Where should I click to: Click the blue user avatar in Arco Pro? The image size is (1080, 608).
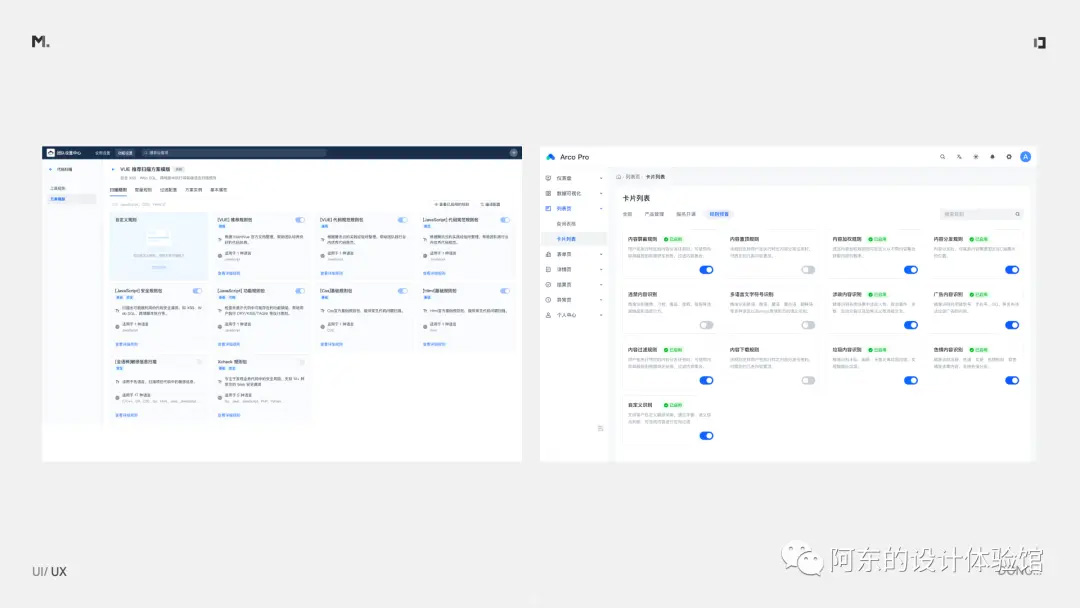click(x=1025, y=157)
